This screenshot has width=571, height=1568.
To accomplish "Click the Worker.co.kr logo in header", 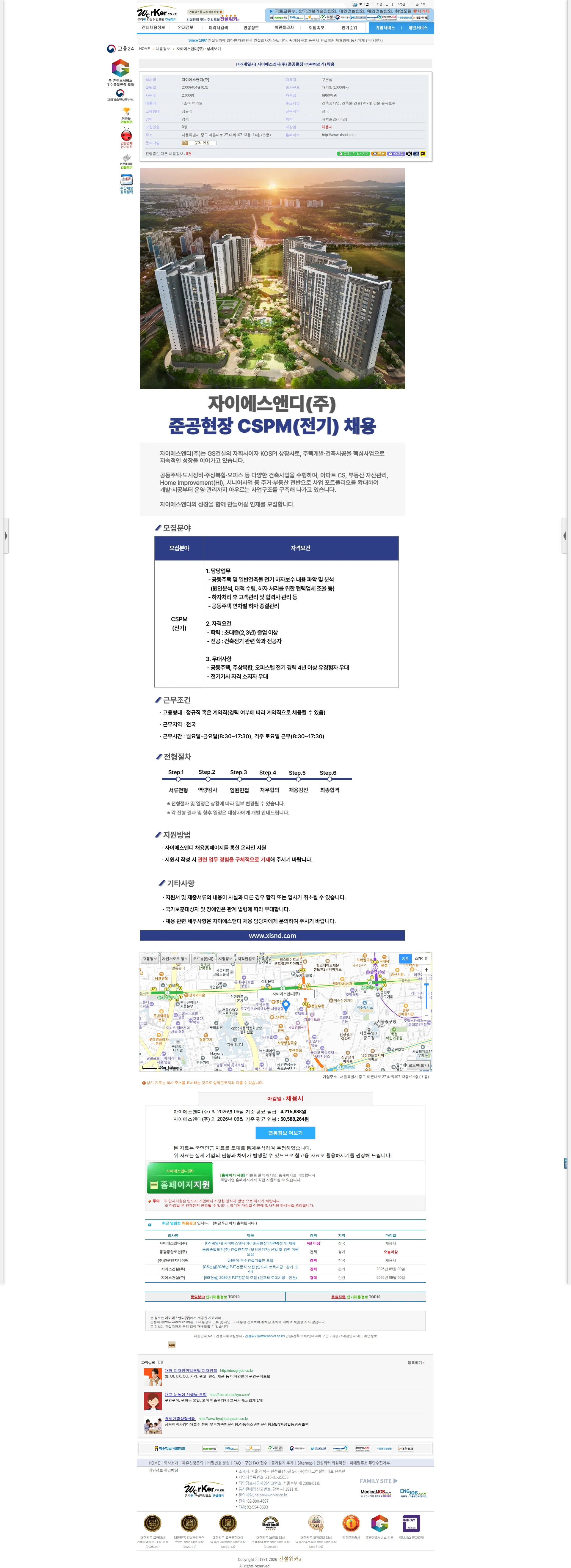I will [x=157, y=13].
